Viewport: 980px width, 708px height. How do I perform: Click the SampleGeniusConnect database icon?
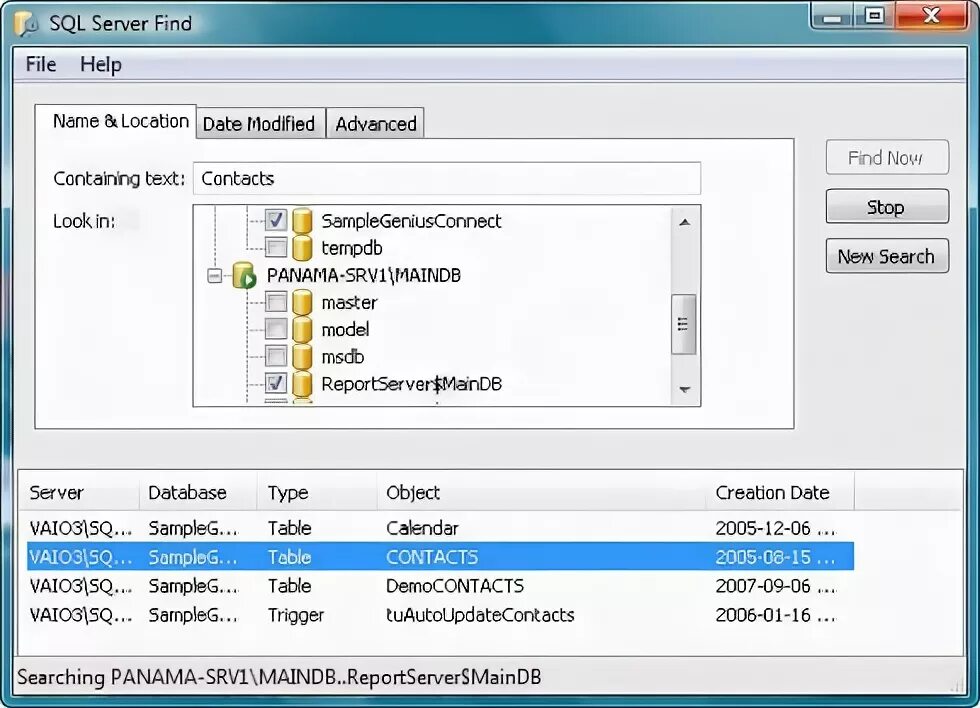pyautogui.click(x=302, y=221)
